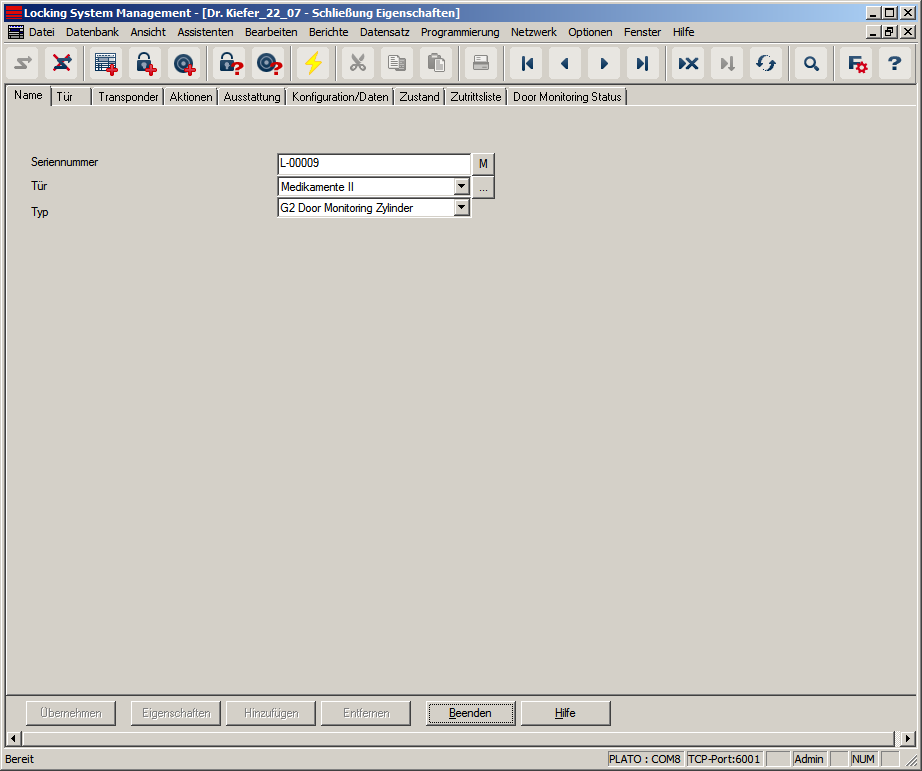Screen dimensions: 922x771
Task: Click the add new lock icon
Action: tap(146, 64)
